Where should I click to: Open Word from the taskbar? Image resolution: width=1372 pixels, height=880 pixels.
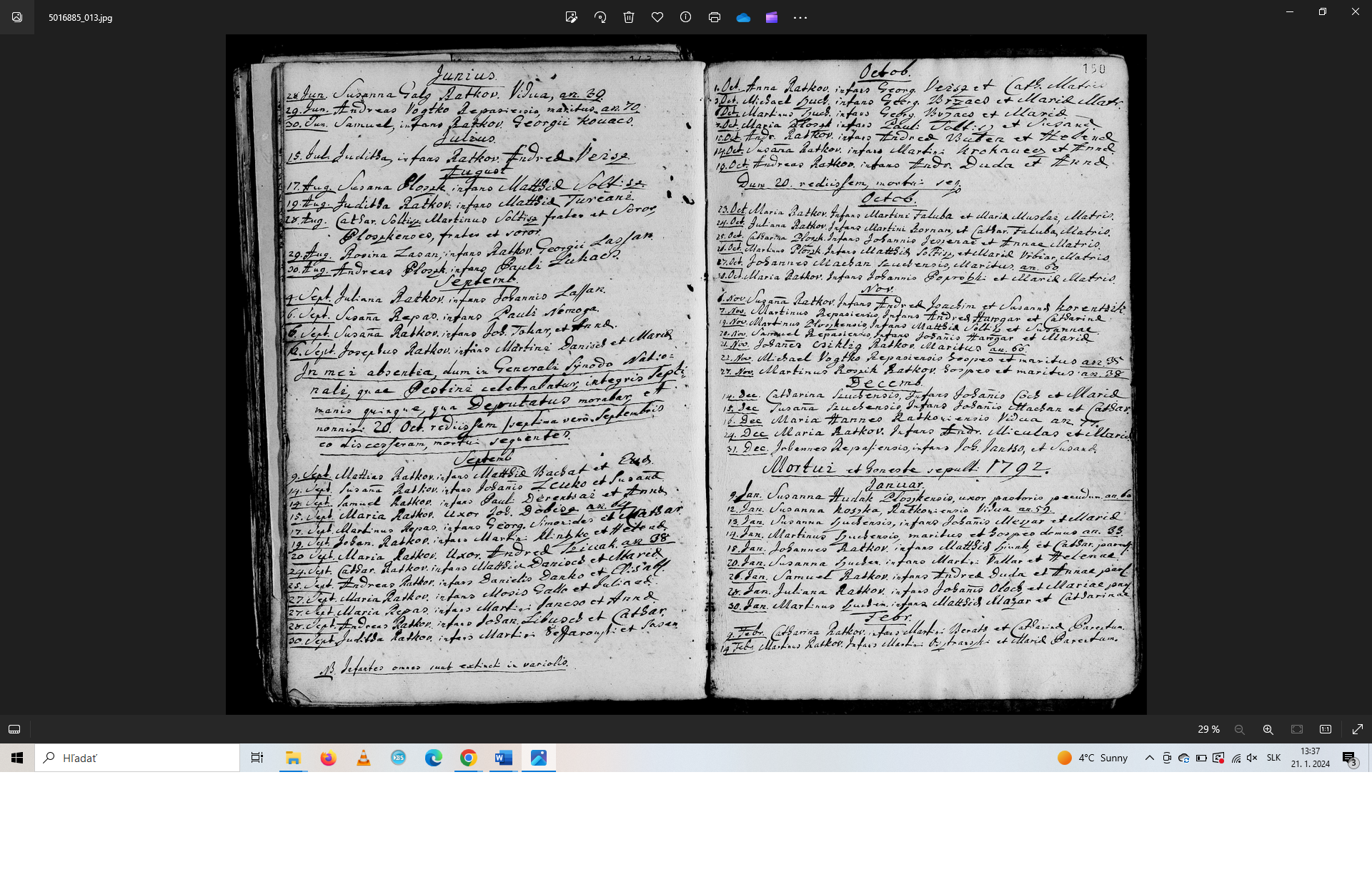click(504, 758)
